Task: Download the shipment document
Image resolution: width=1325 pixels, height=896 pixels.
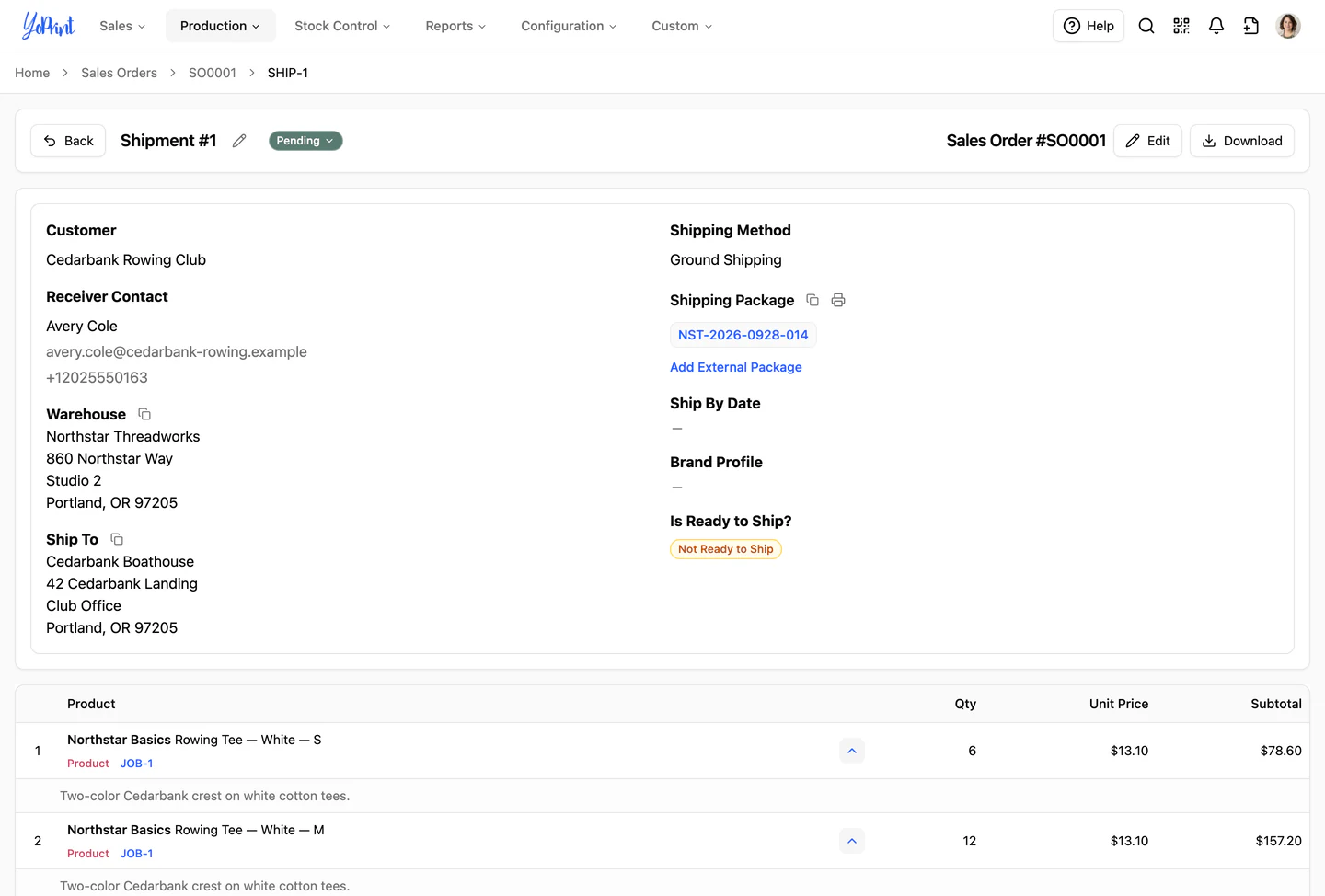Action: (x=1242, y=141)
